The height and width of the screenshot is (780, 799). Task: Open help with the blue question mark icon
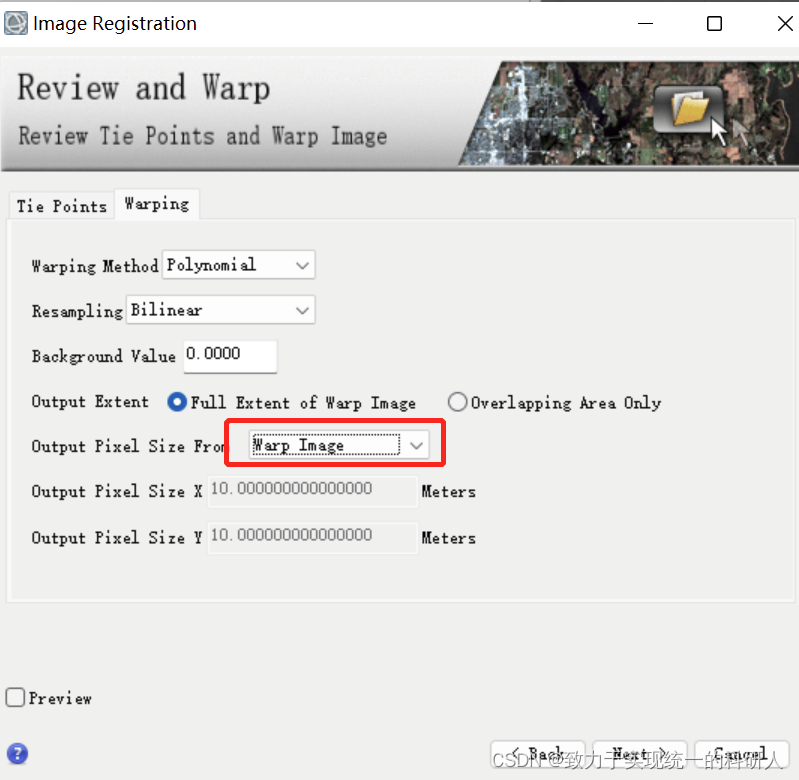(x=17, y=753)
